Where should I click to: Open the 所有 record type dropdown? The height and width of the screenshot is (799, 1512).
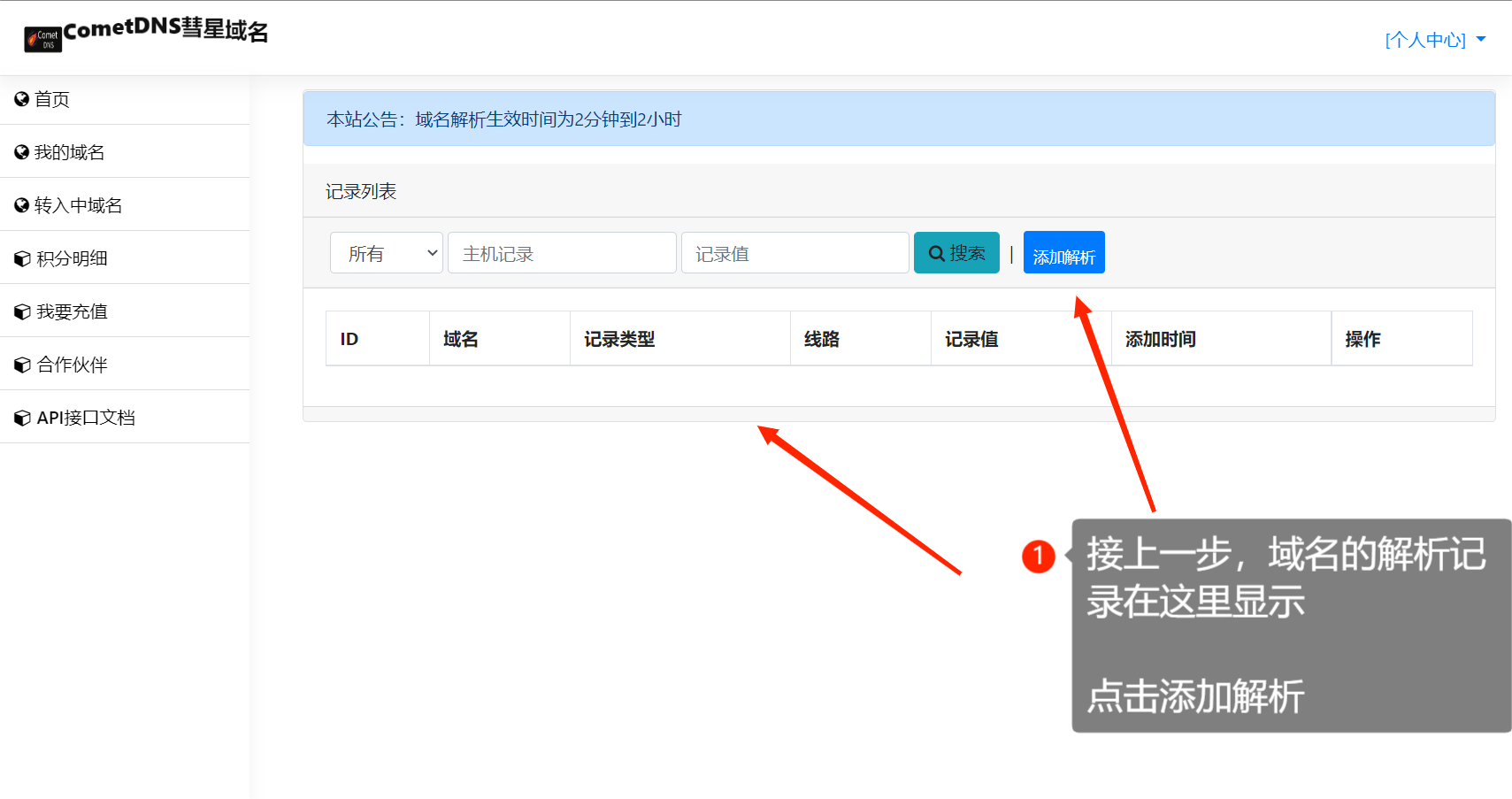(x=386, y=254)
